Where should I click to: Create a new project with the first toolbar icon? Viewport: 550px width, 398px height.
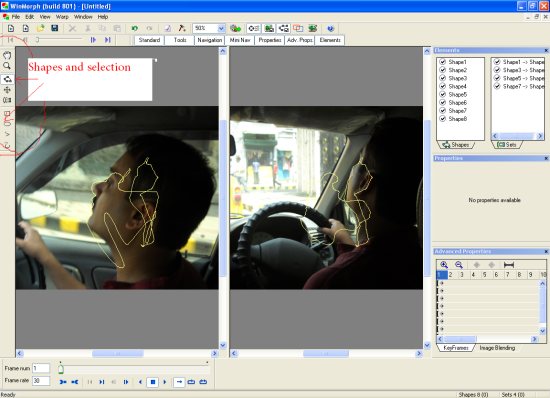pos(11,28)
